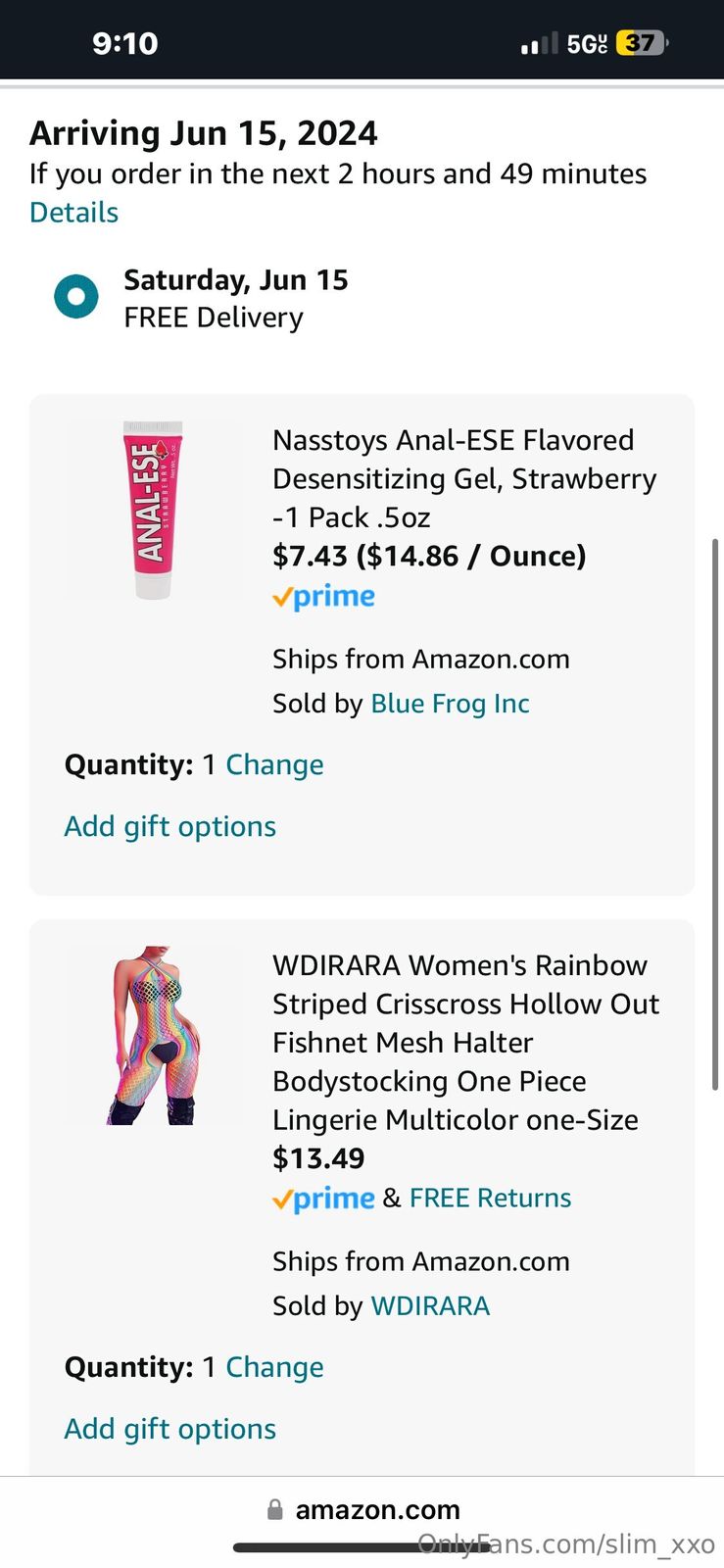Add gift options for the Nasstoys gel
This screenshot has width=724, height=1568.
pos(169,826)
